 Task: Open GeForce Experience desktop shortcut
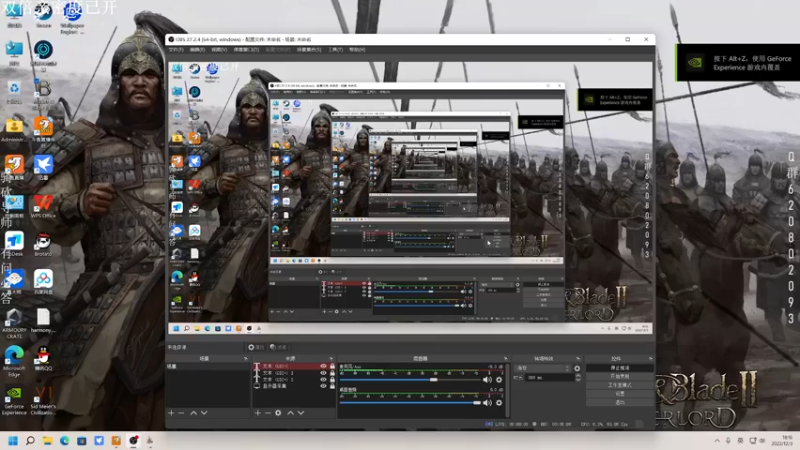[x=14, y=401]
